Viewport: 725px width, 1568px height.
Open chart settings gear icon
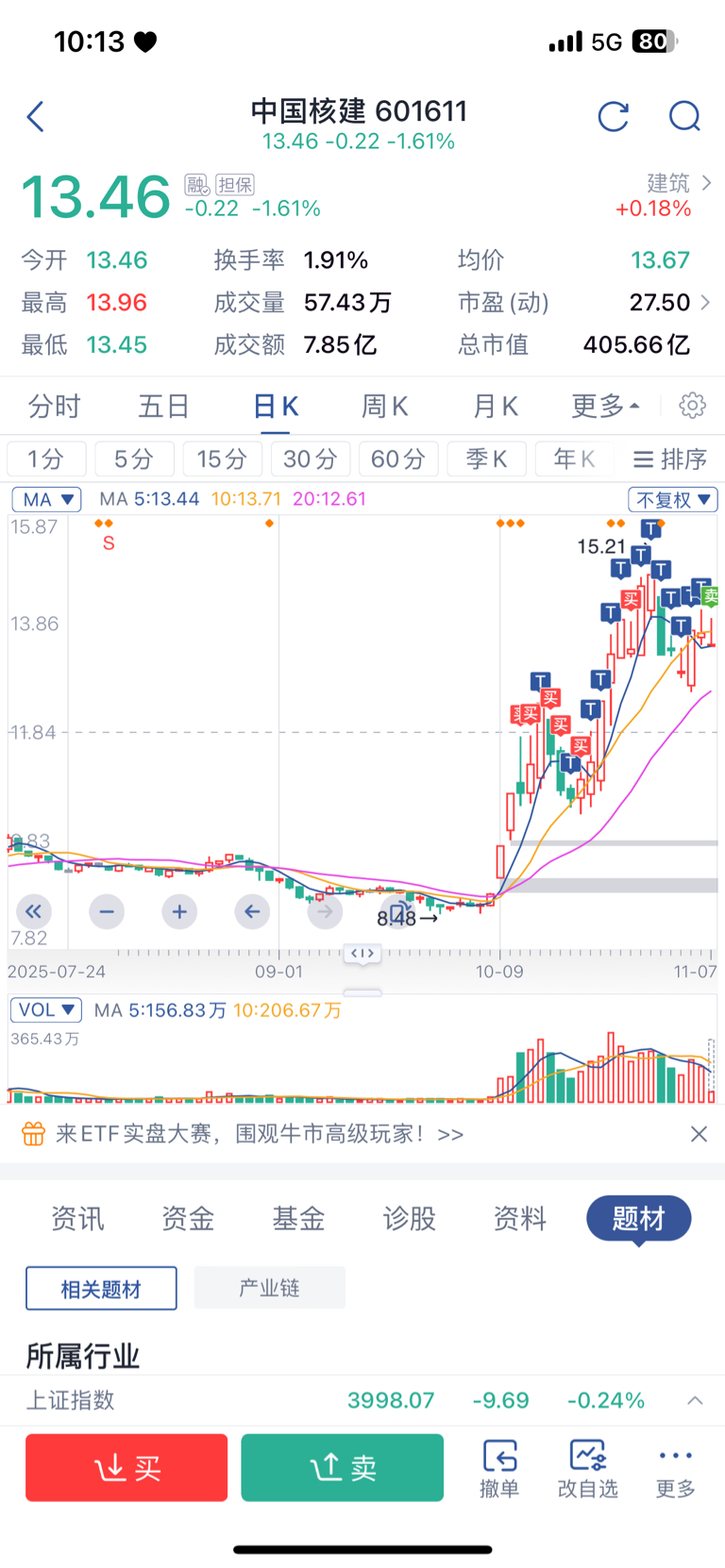(692, 406)
